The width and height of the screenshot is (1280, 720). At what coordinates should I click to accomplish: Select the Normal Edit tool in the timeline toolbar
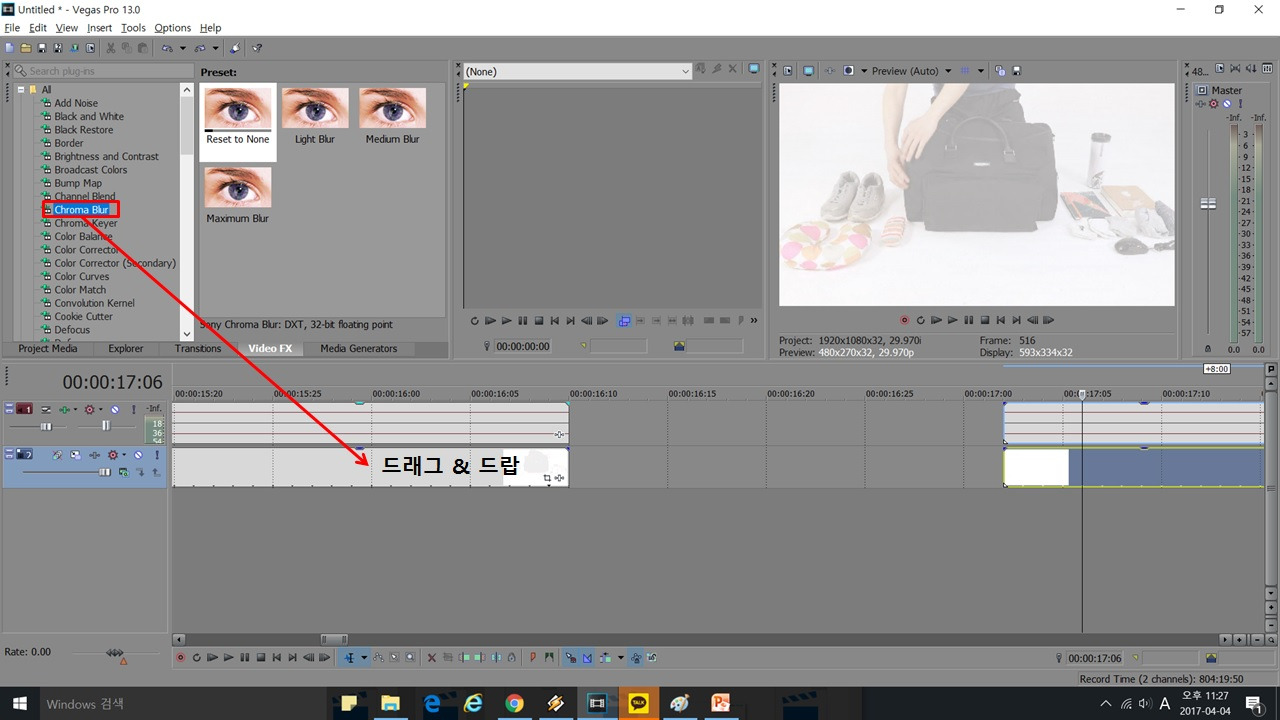click(350, 657)
